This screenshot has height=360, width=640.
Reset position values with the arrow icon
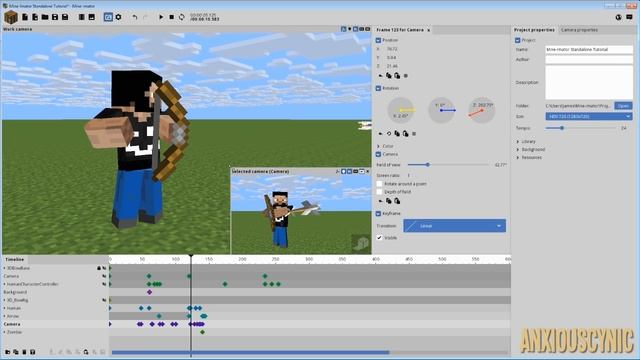tap(380, 76)
